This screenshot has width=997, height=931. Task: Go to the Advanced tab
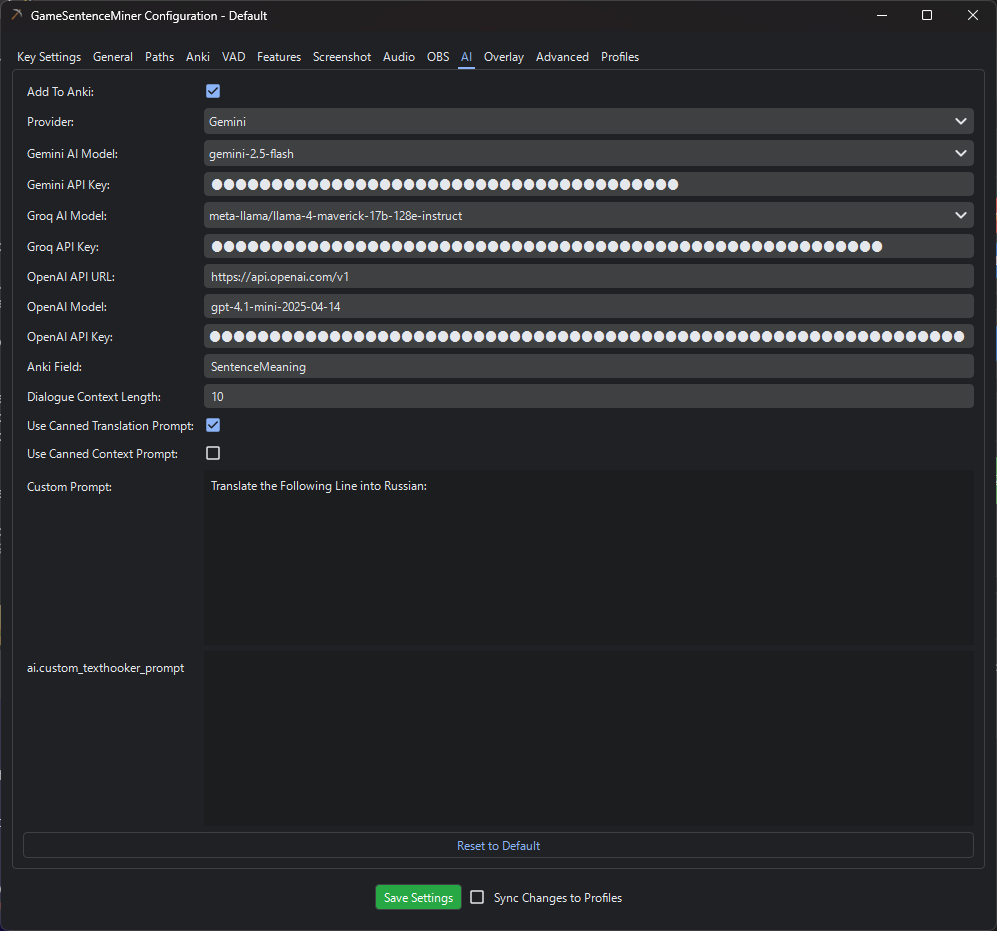[x=562, y=57]
